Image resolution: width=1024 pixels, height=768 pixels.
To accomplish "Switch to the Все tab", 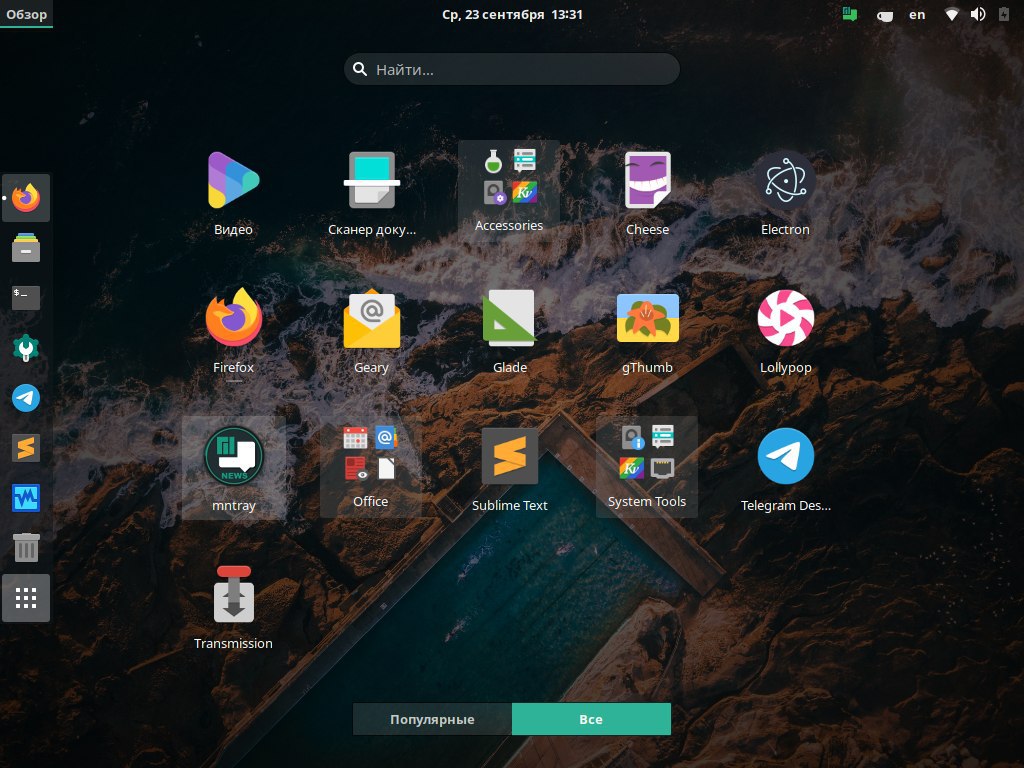I will click(591, 719).
